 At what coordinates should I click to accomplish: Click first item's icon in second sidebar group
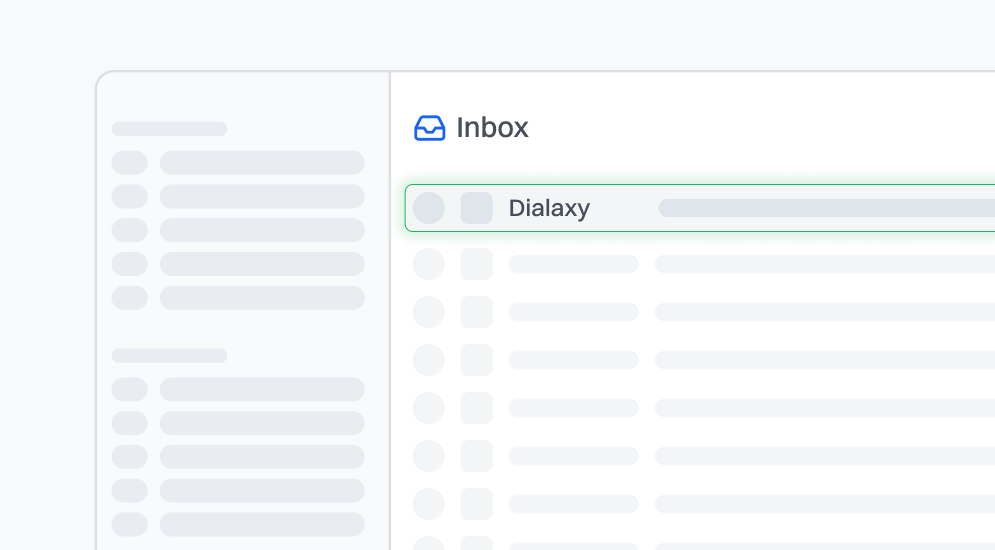coord(129,389)
